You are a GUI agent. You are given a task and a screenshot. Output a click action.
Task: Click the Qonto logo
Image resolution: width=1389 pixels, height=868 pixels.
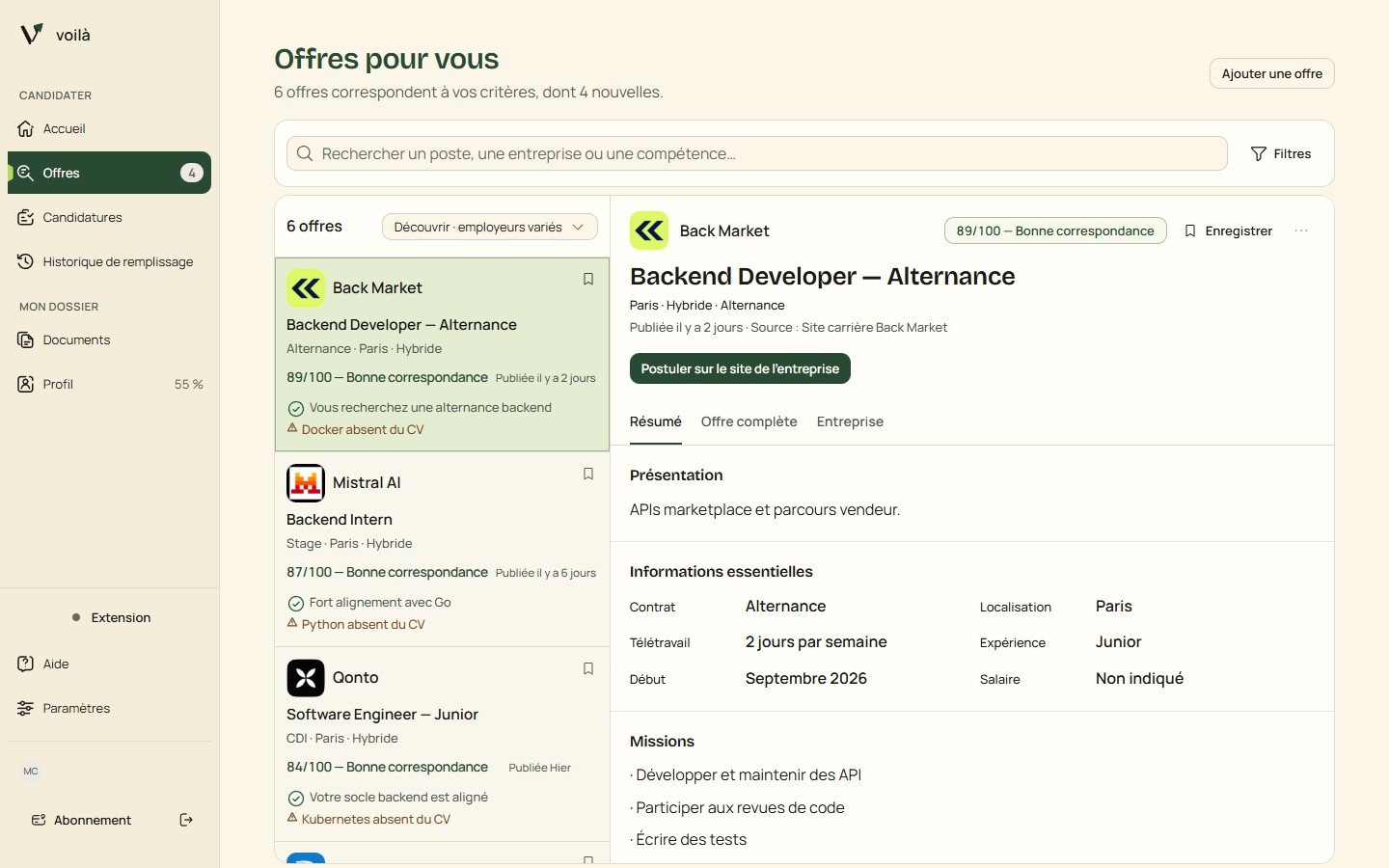click(306, 678)
